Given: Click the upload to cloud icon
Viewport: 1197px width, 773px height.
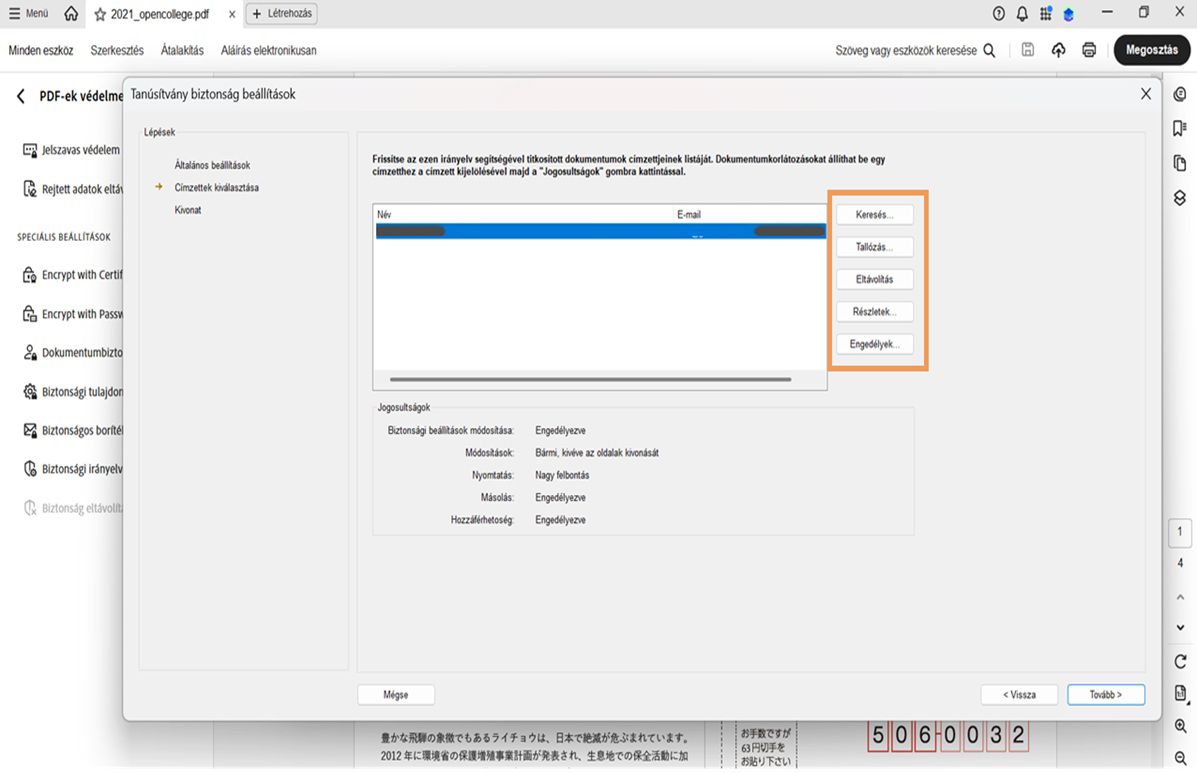Looking at the screenshot, I should [x=1058, y=50].
